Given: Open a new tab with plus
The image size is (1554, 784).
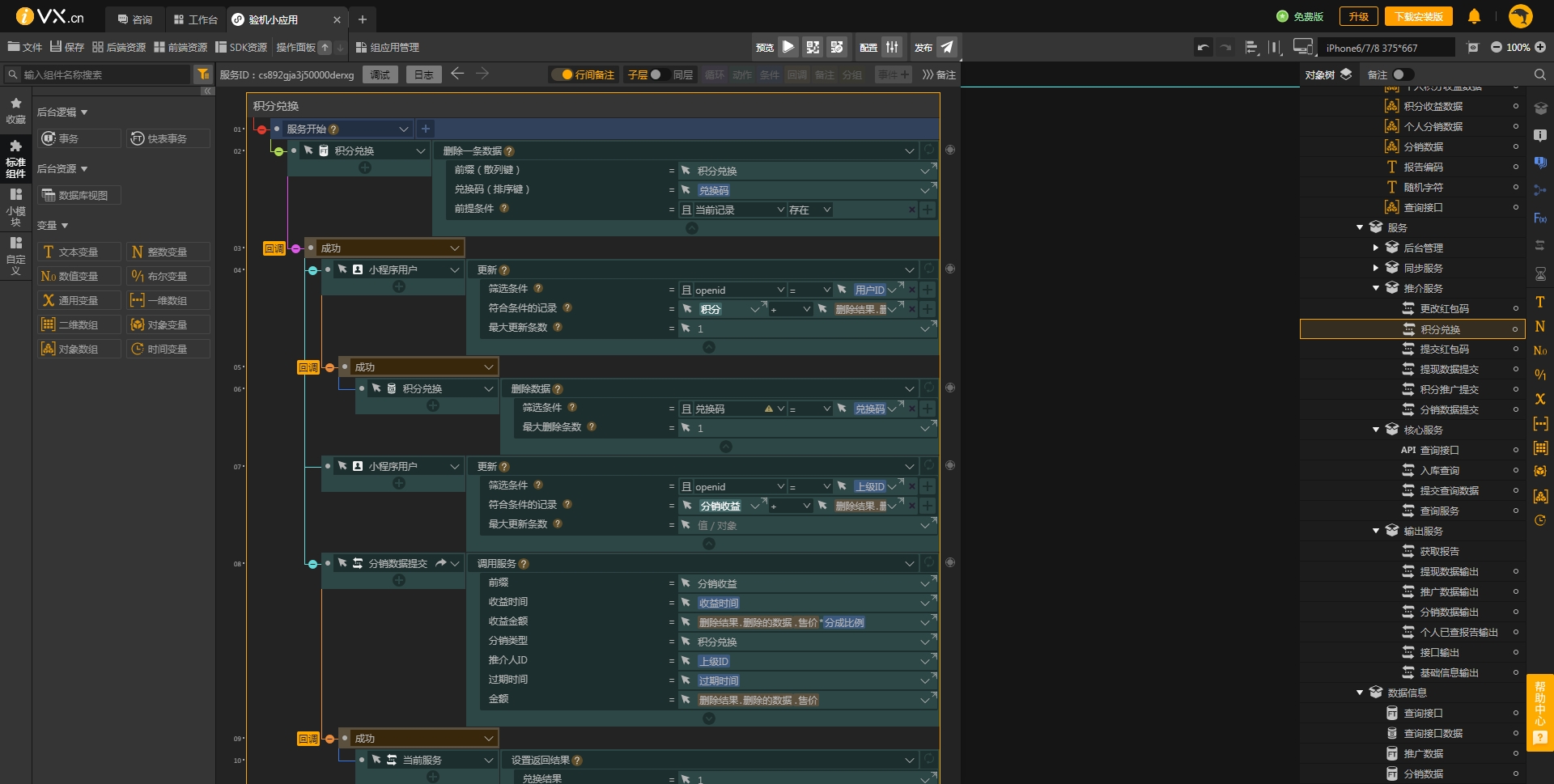Looking at the screenshot, I should [363, 19].
